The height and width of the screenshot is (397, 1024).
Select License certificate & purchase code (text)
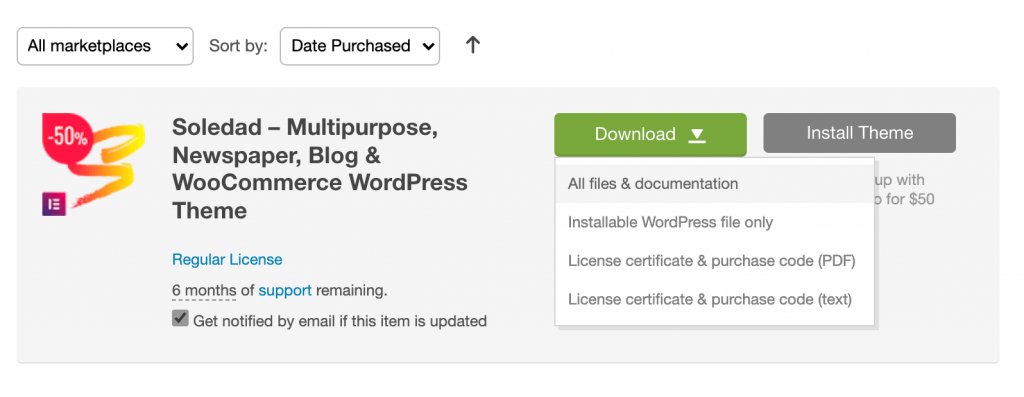(714, 300)
